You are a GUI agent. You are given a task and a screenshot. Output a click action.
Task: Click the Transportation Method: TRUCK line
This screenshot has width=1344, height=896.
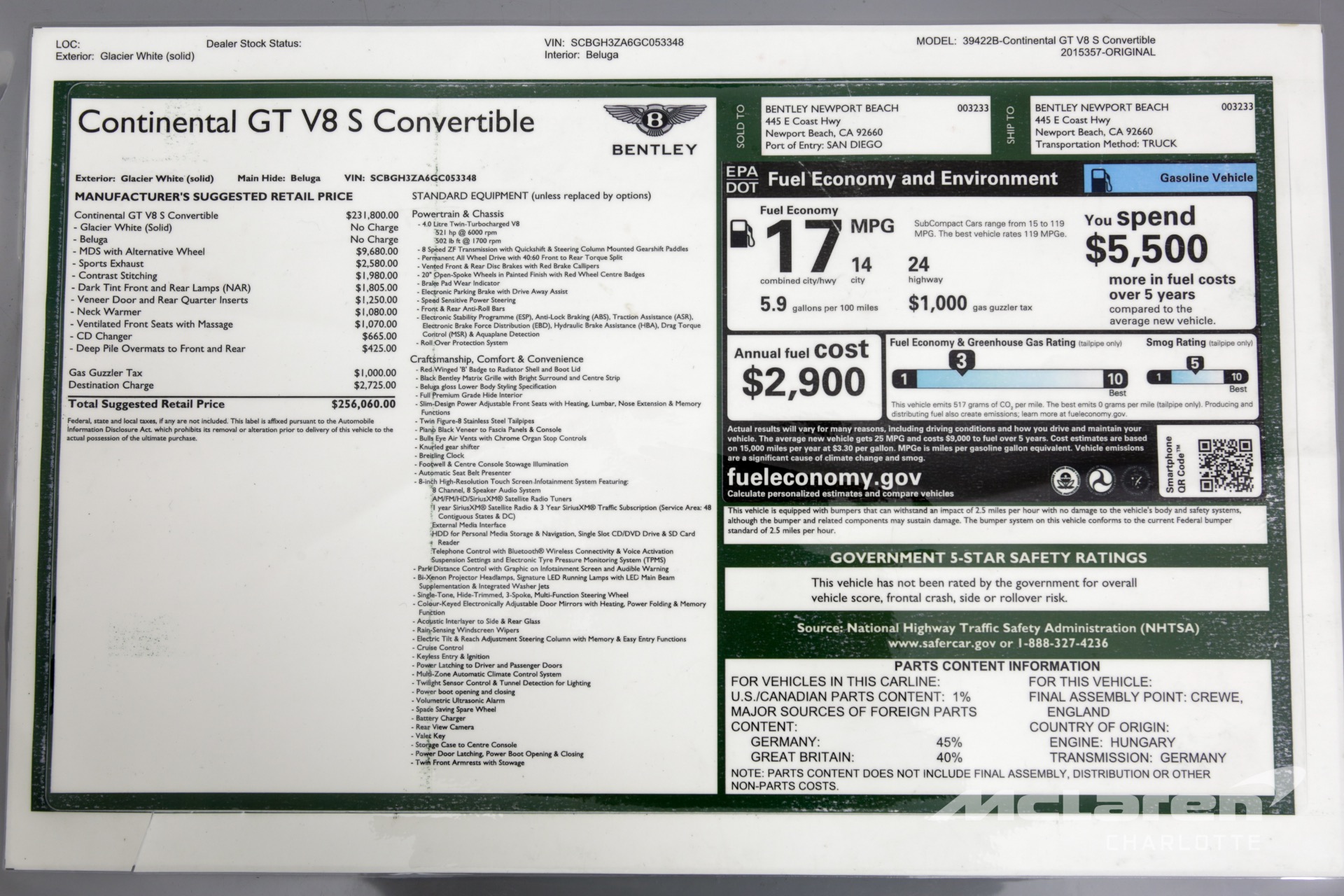click(1106, 143)
